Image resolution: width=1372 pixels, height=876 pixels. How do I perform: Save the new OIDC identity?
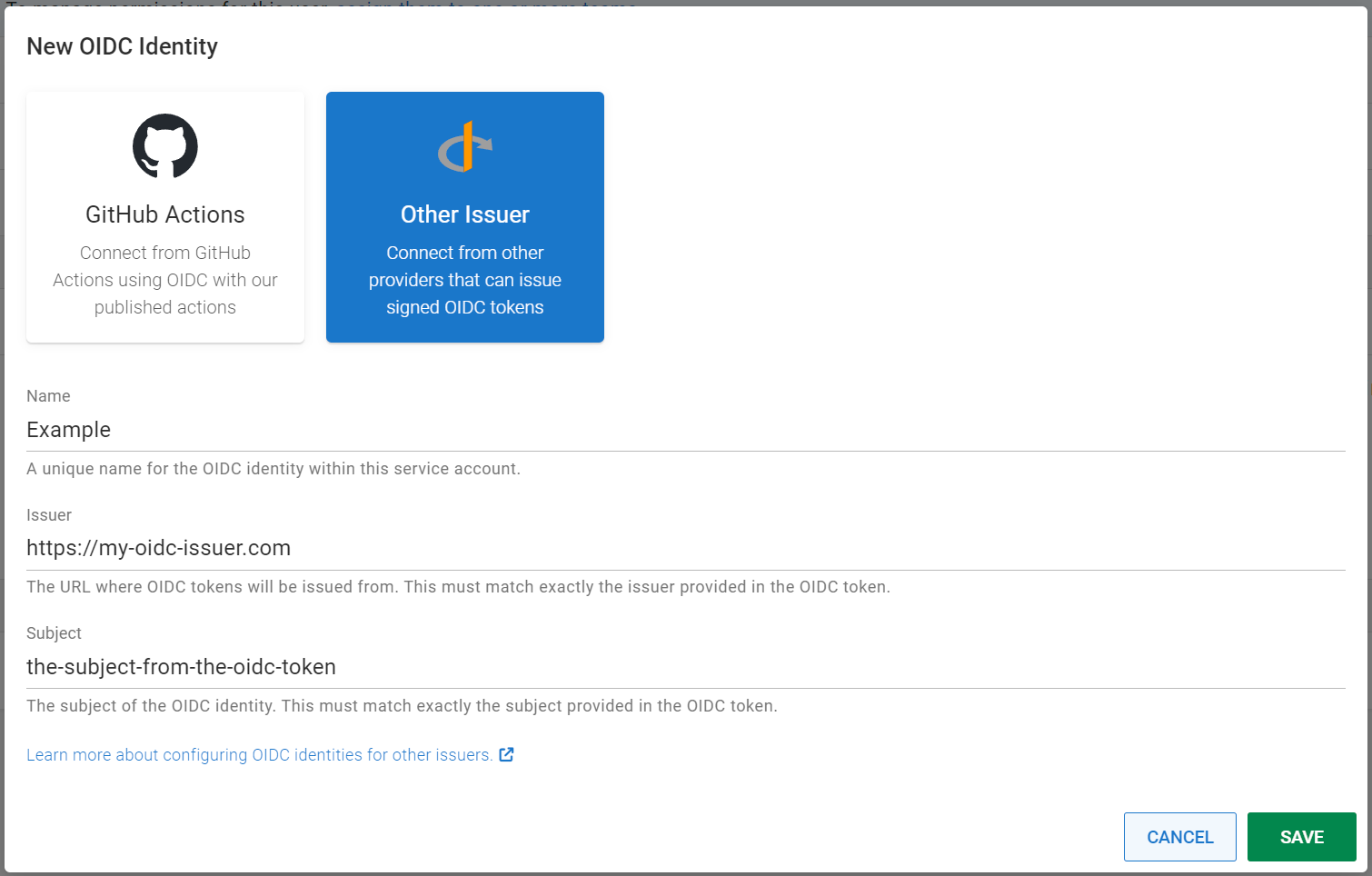coord(1301,836)
